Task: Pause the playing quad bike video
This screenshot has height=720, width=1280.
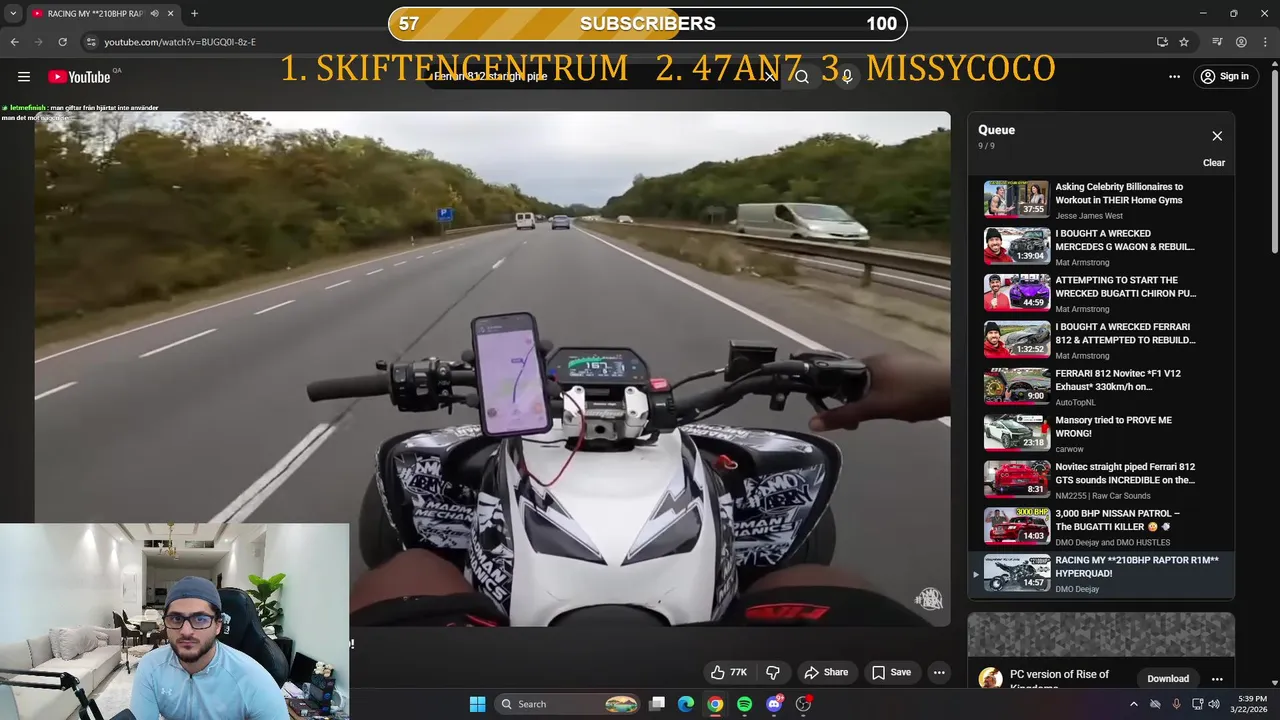Action: click(x=492, y=368)
